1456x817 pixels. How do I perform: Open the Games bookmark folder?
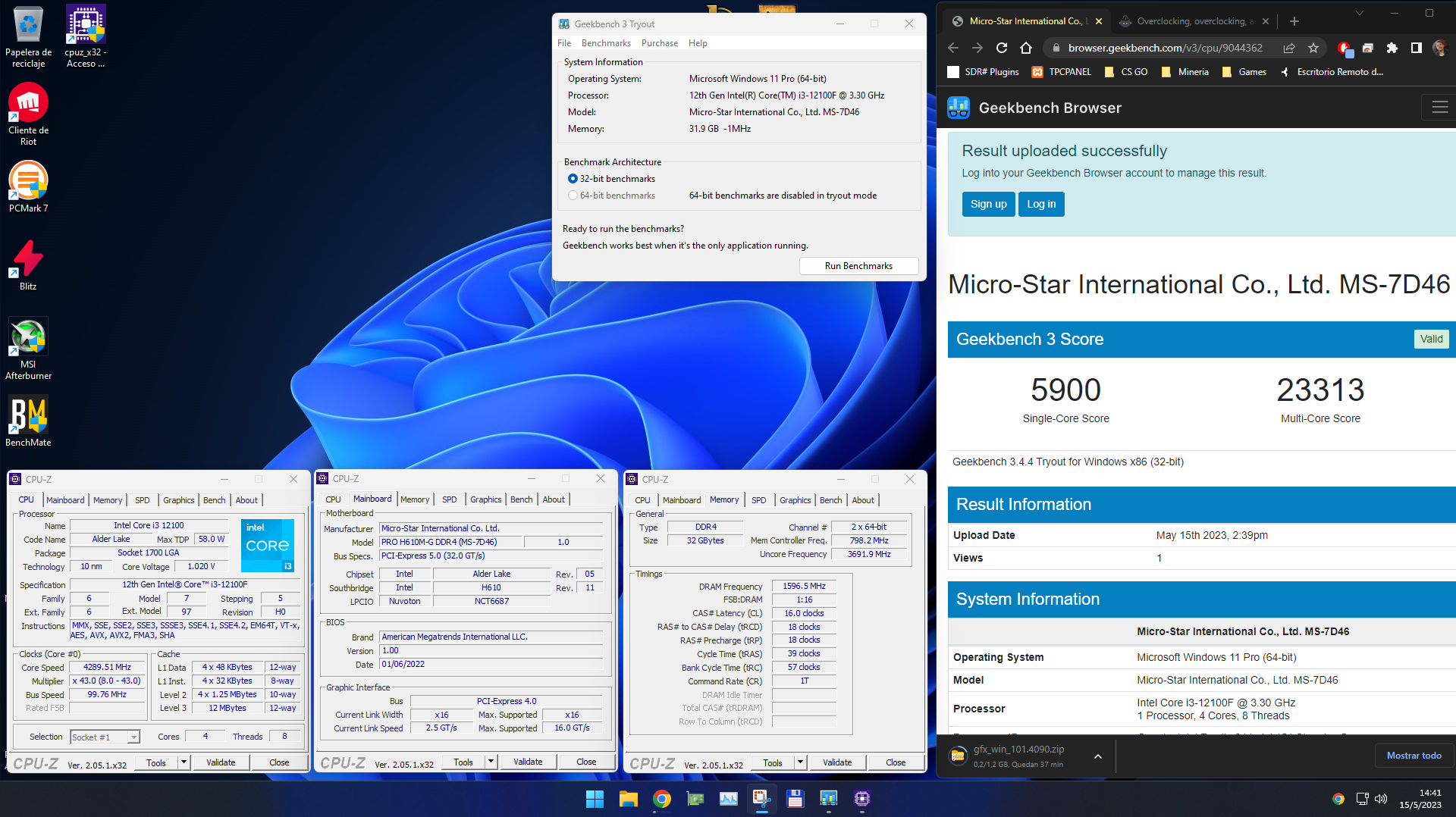1244,72
